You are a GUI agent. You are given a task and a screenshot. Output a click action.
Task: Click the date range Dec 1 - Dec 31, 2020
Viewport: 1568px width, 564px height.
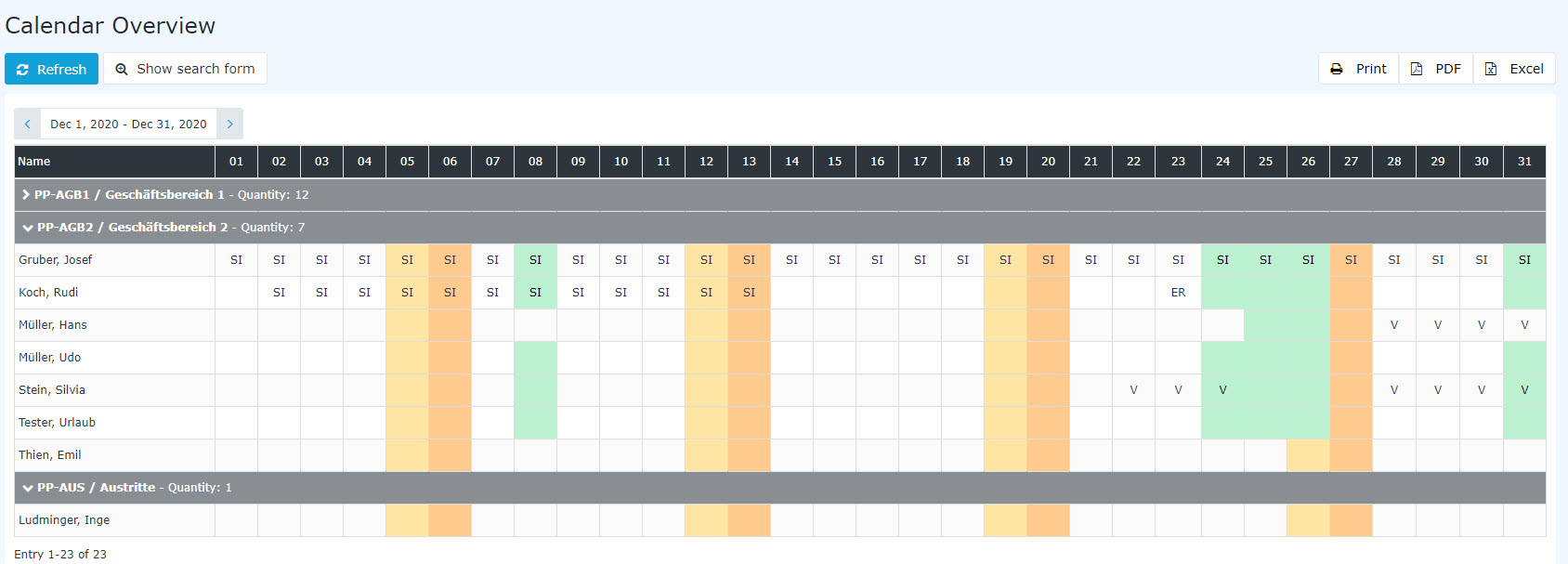[x=128, y=124]
